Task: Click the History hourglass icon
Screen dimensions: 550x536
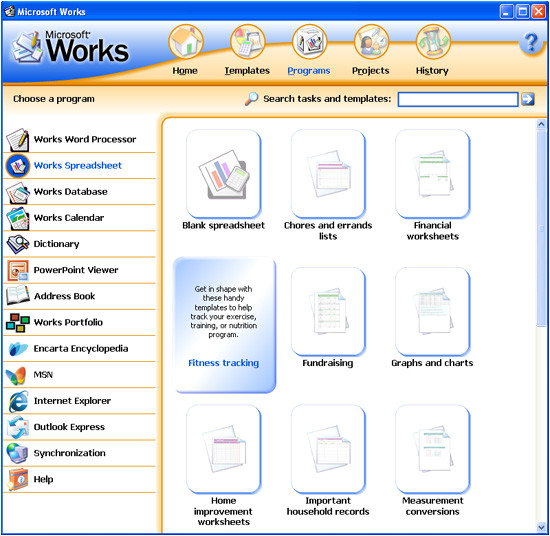Action: 433,42
